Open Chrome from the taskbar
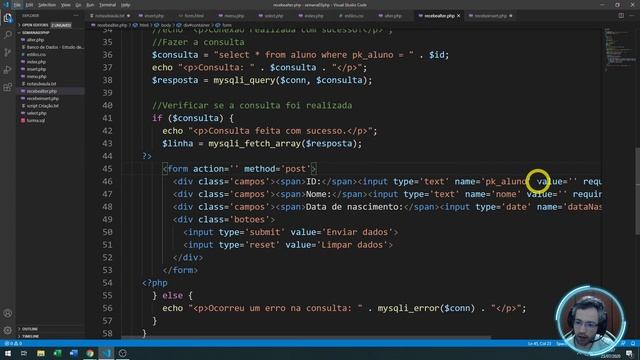Image resolution: width=640 pixels, height=360 pixels. click(90, 353)
